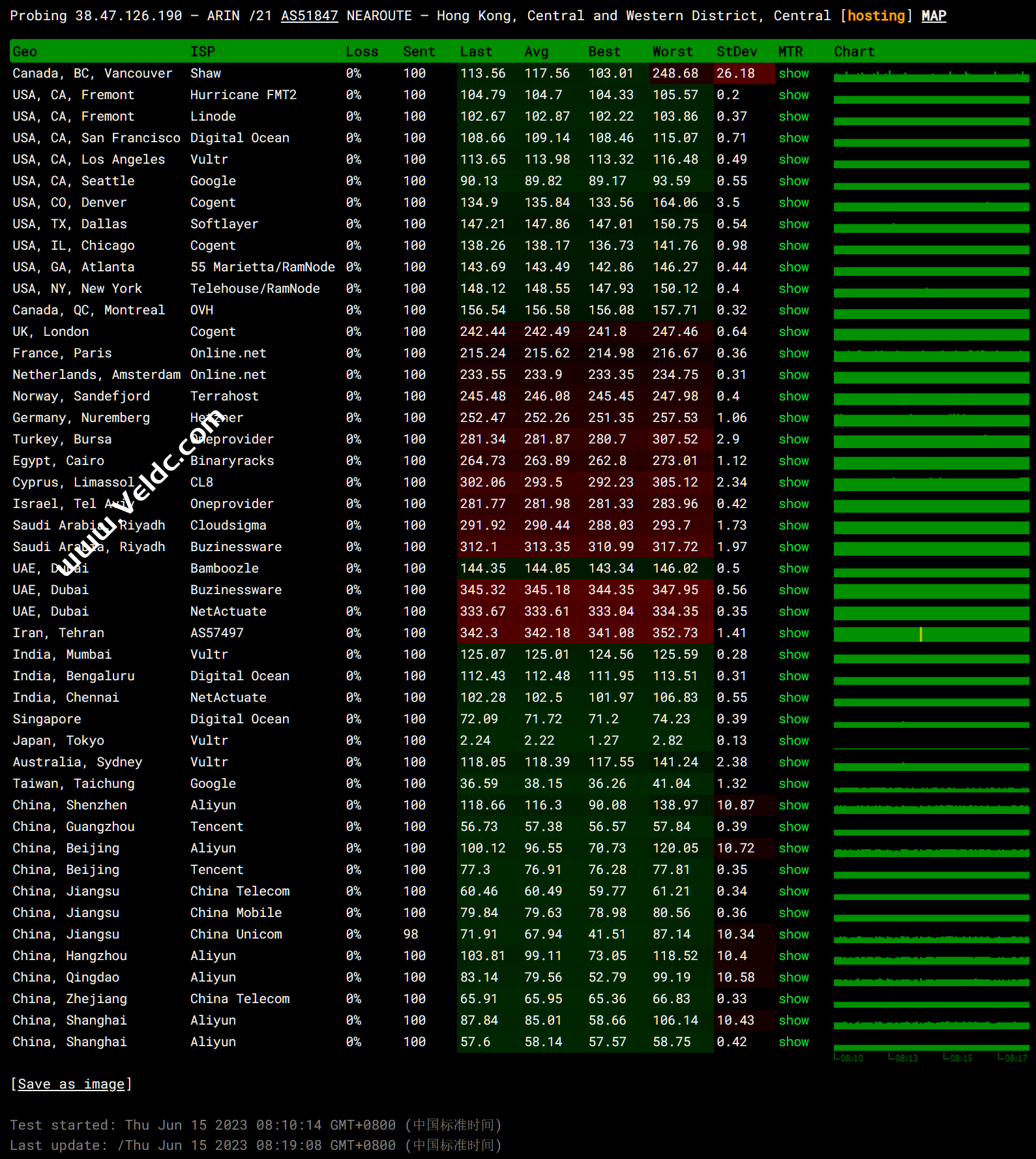1036x1159 pixels.
Task: Show MTR for France, Paris row
Action: click(793, 354)
